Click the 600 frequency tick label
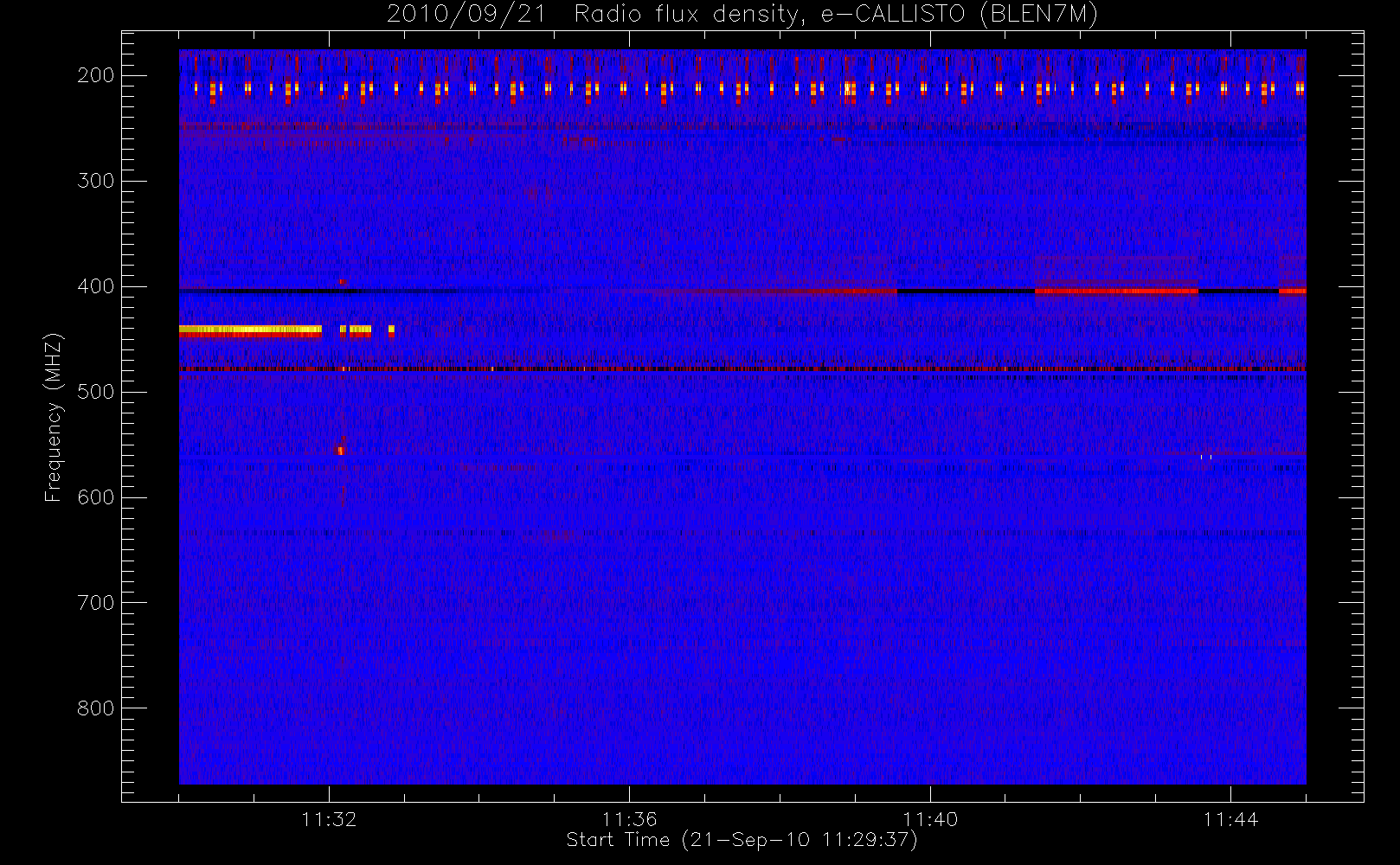Screen dimensions: 1400x865 click(95, 497)
